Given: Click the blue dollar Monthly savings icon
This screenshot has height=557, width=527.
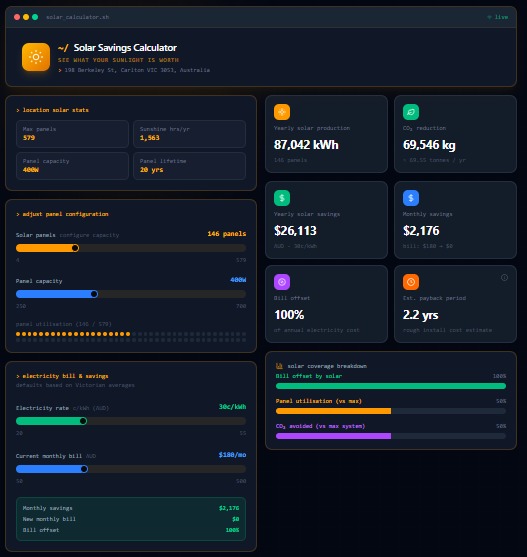Looking at the screenshot, I should point(411,198).
